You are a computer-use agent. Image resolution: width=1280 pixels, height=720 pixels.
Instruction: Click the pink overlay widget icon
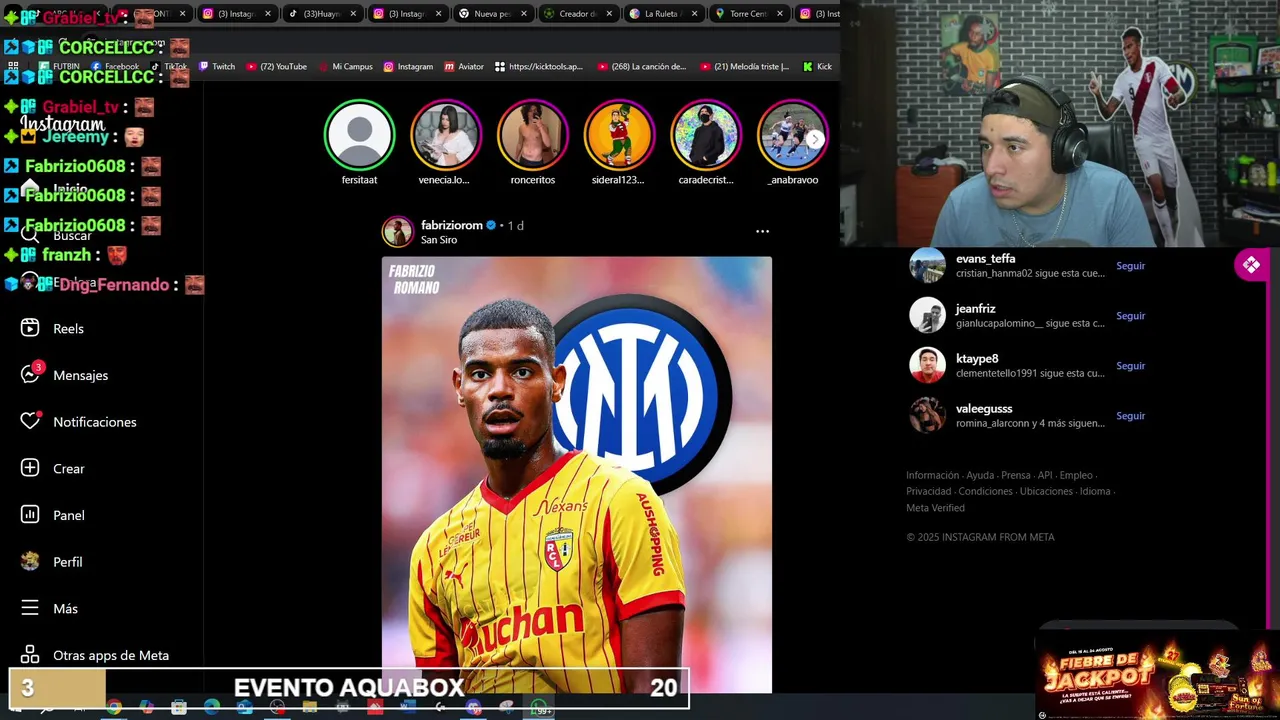1251,265
